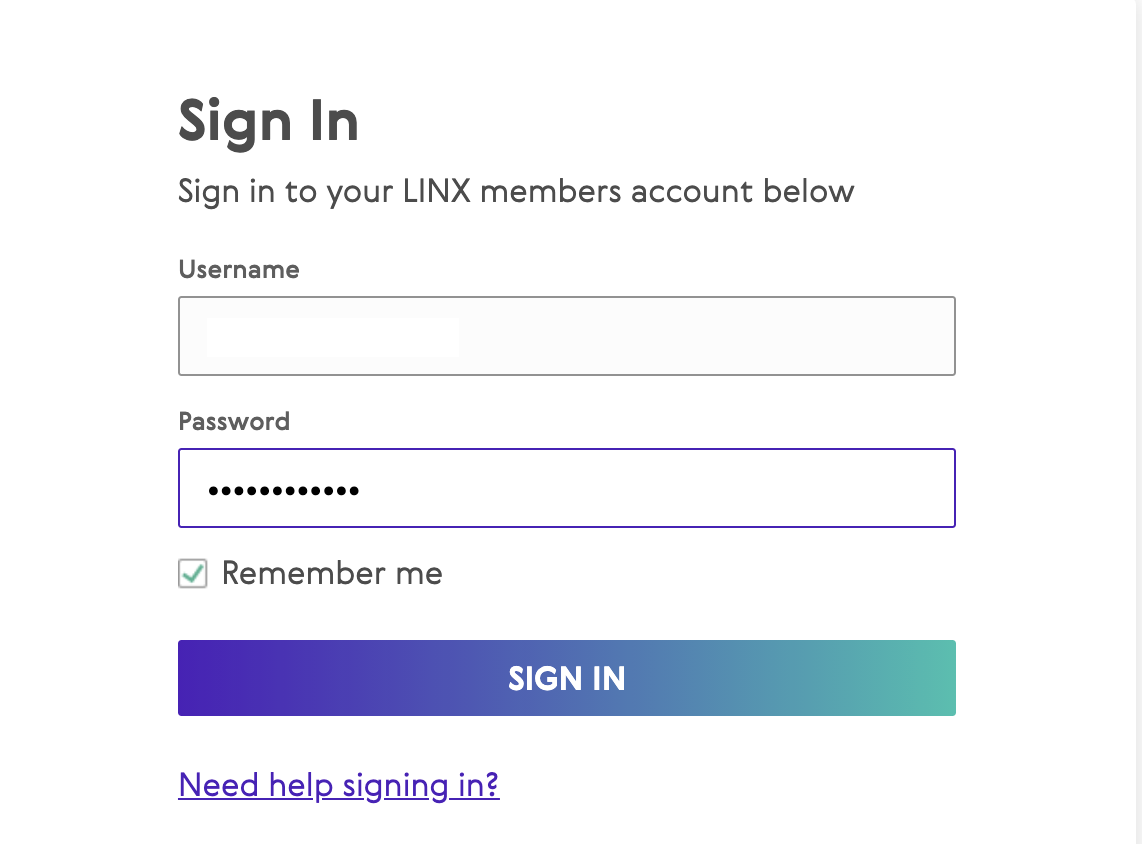Click the LINX members account subtitle
This screenshot has width=1142, height=844.
515,191
